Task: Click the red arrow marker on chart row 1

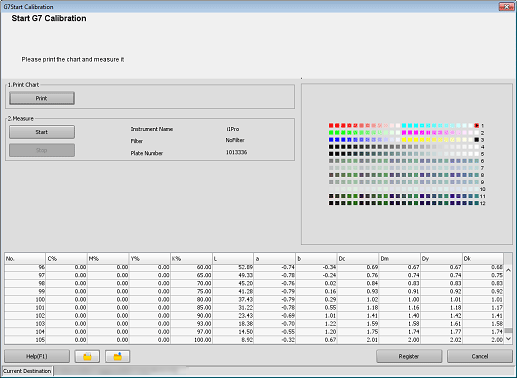Action: [477, 126]
